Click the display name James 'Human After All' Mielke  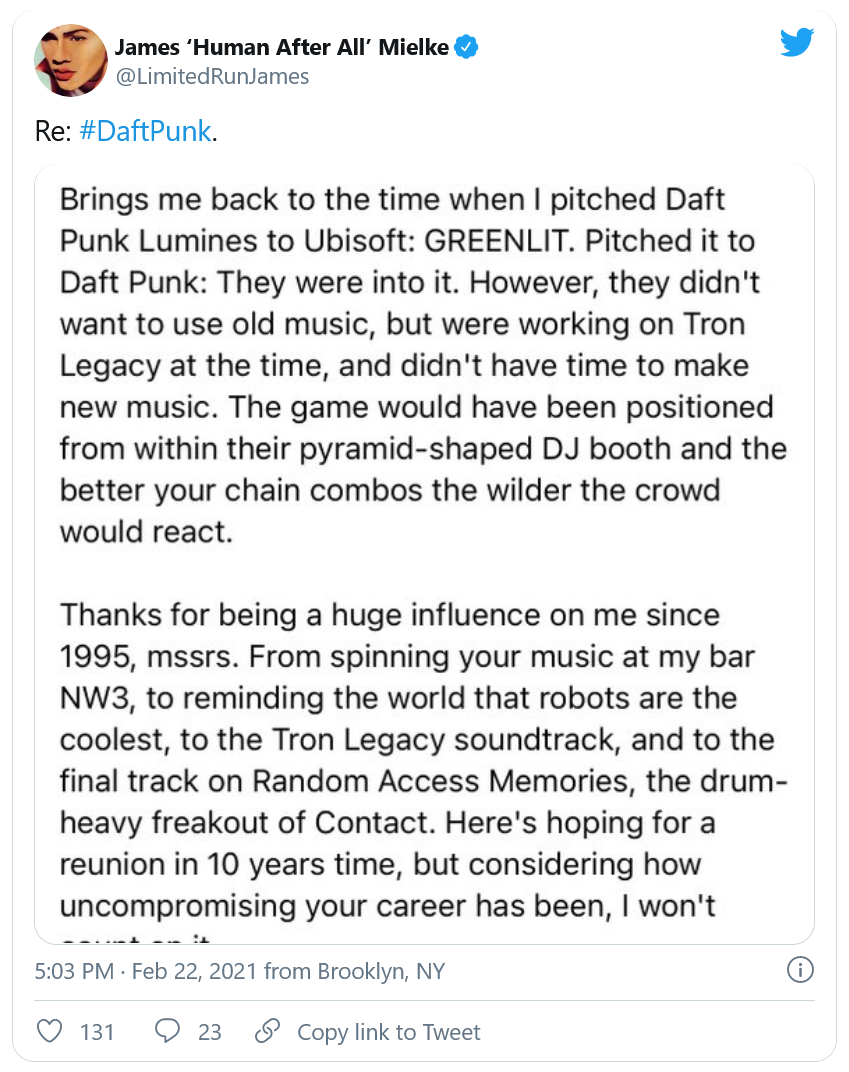[x=282, y=47]
